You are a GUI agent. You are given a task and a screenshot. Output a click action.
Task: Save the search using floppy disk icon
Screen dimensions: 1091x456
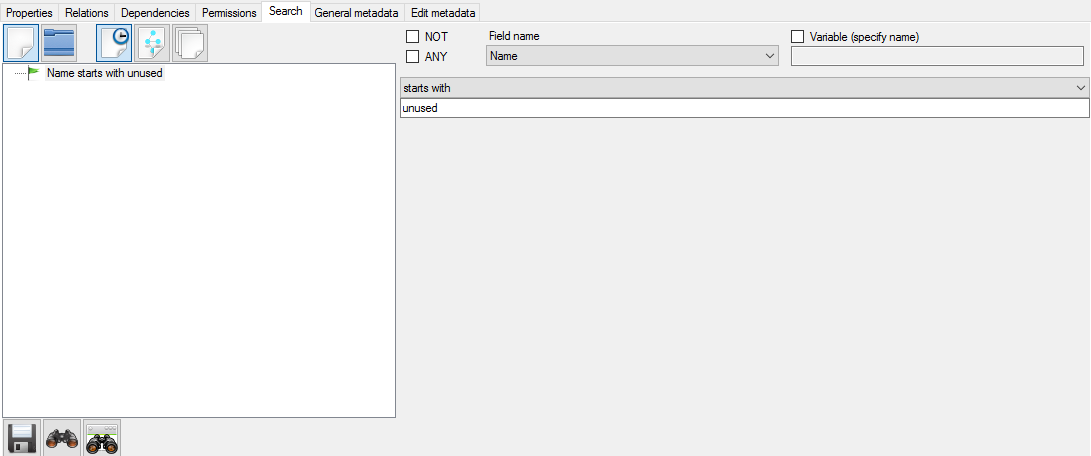22,438
